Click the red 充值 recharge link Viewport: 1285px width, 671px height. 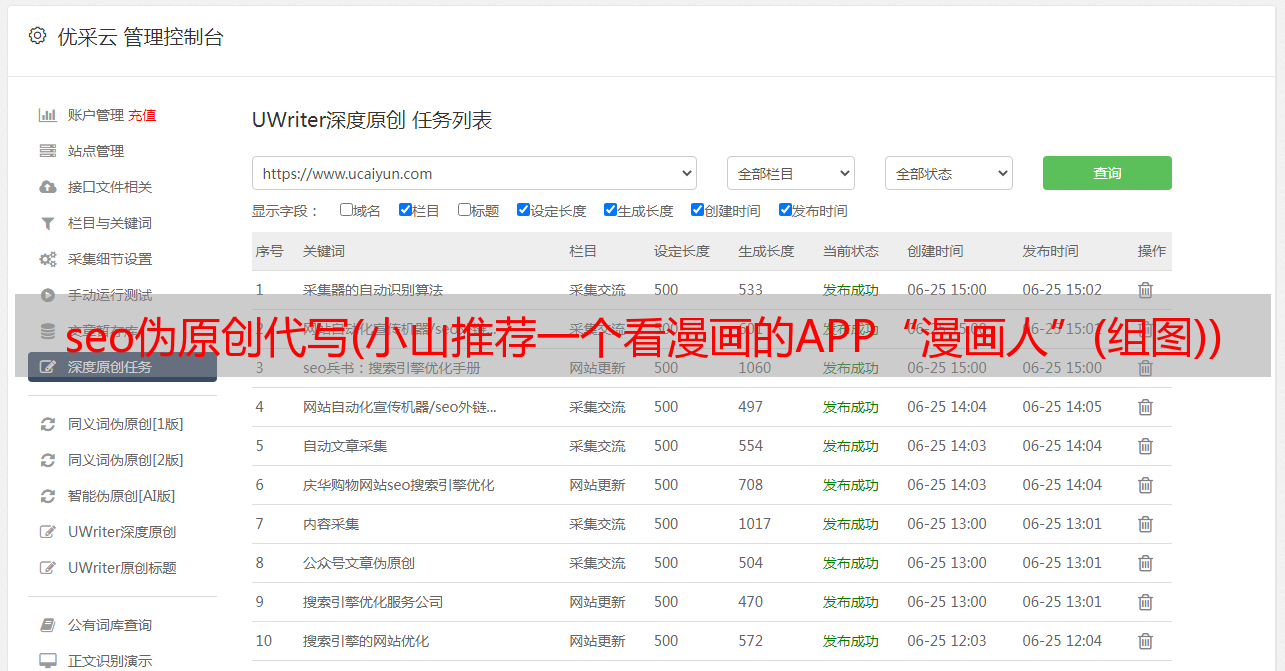point(142,115)
